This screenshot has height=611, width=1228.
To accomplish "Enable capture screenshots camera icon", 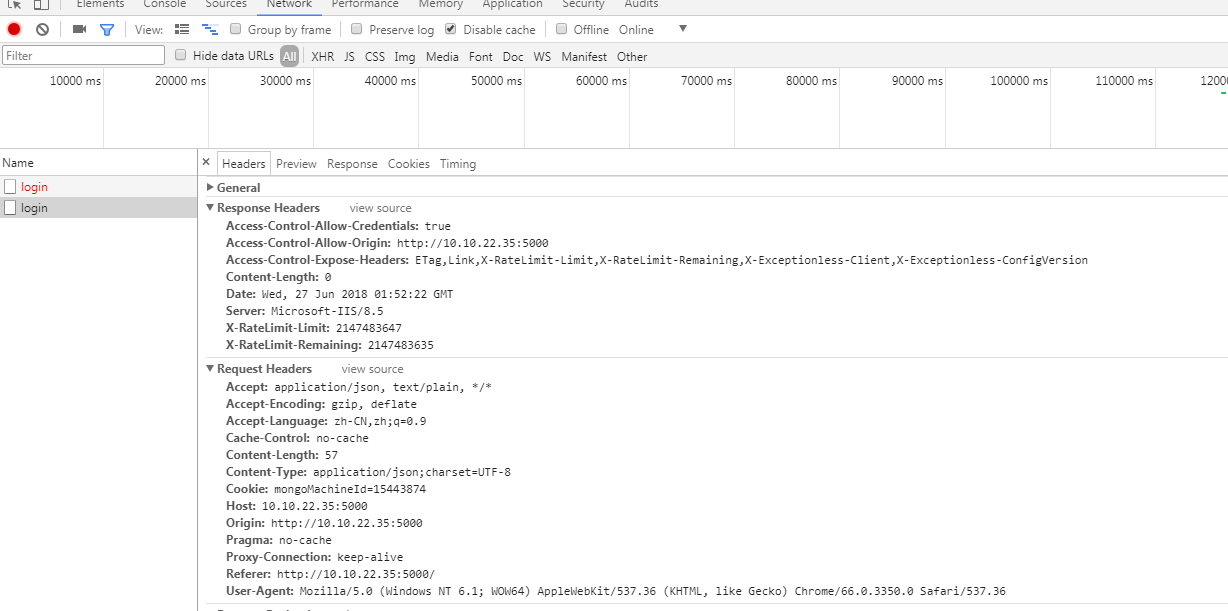I will coord(79,29).
